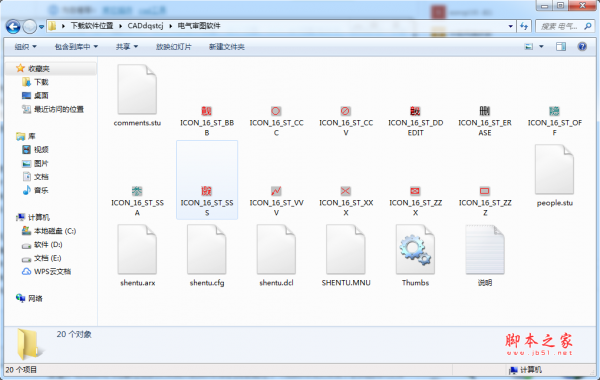The width and height of the screenshot is (600, 380).
Task: Click 电气审图软件 in the address path
Action: pyautogui.click(x=199, y=26)
